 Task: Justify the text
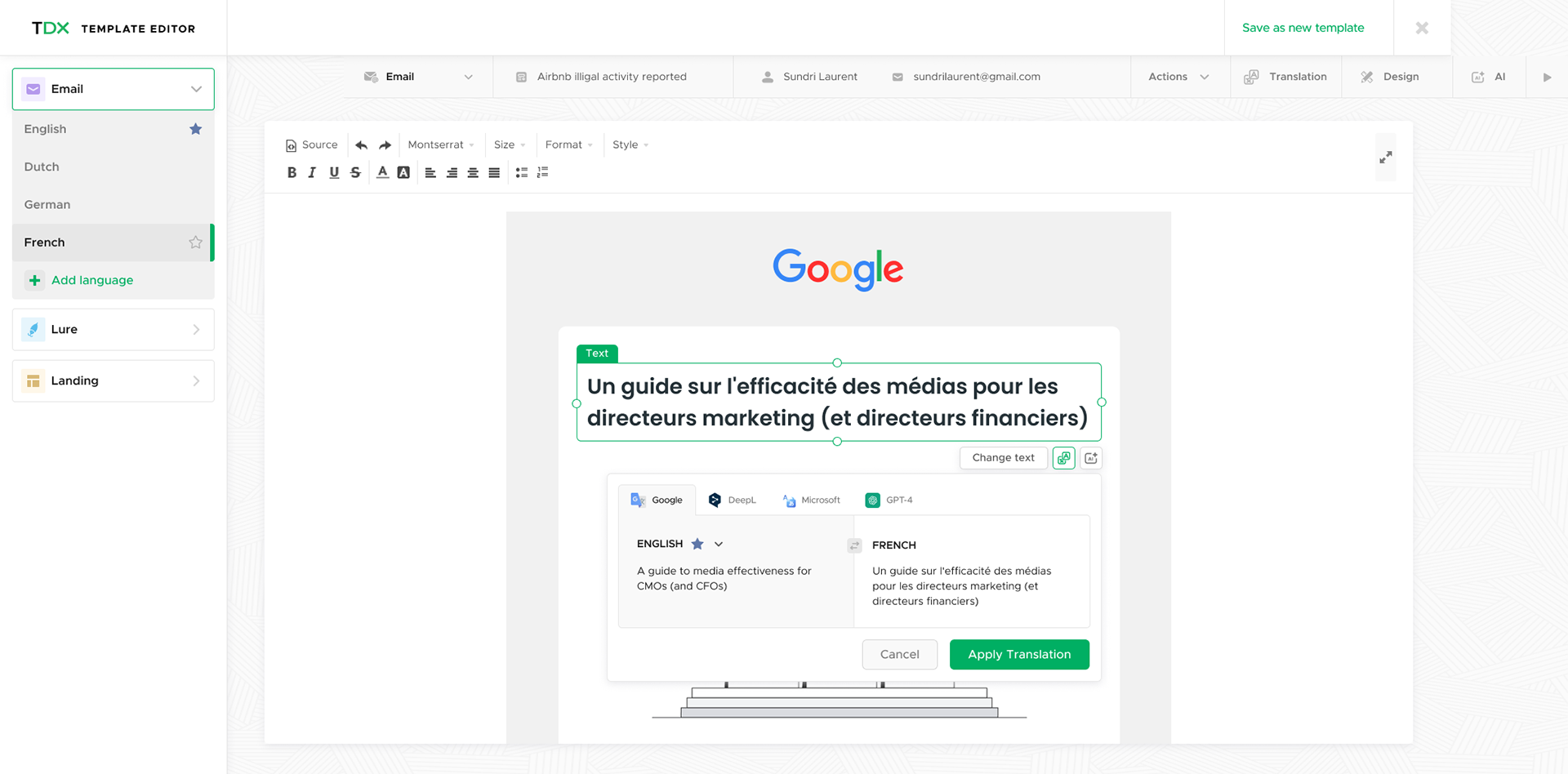pyautogui.click(x=494, y=172)
